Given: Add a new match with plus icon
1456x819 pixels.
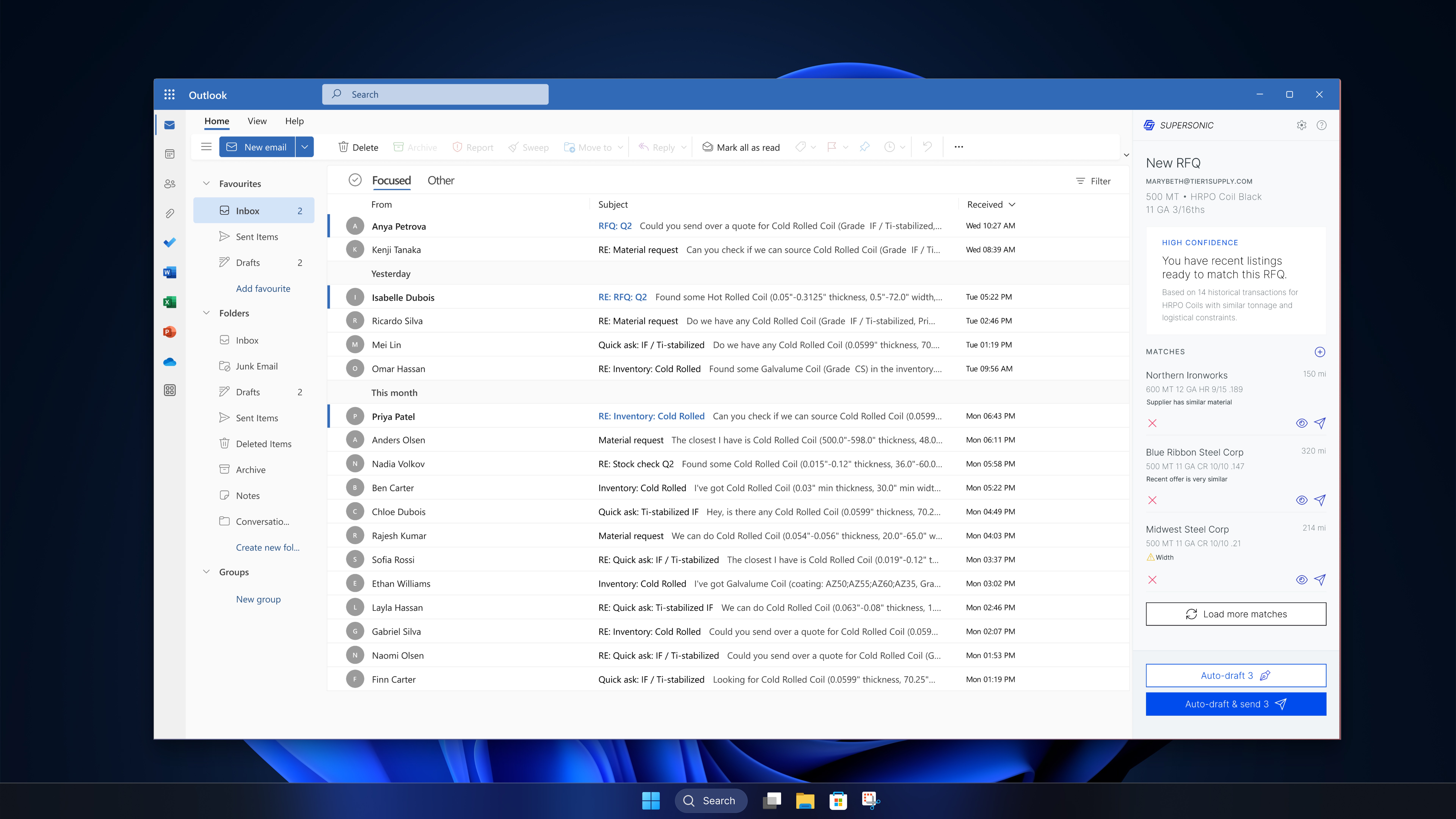Looking at the screenshot, I should click(x=1320, y=352).
